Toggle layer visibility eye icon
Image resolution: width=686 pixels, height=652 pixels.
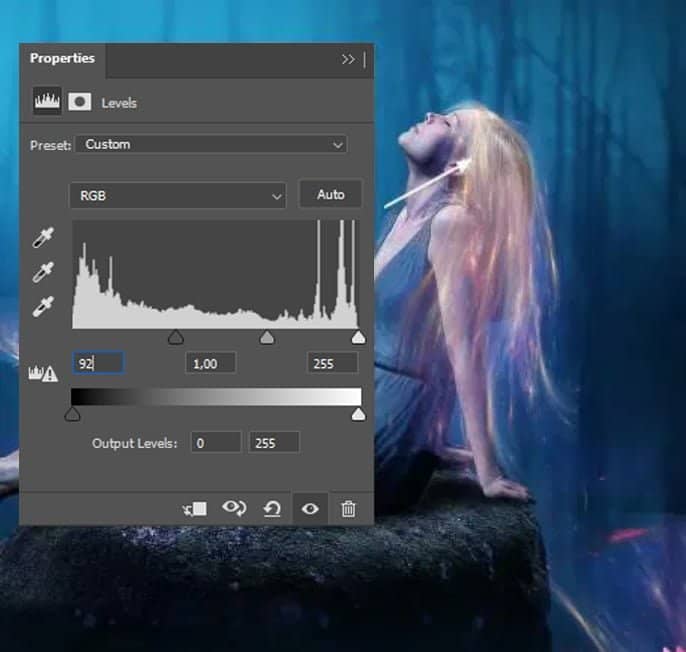(310, 508)
